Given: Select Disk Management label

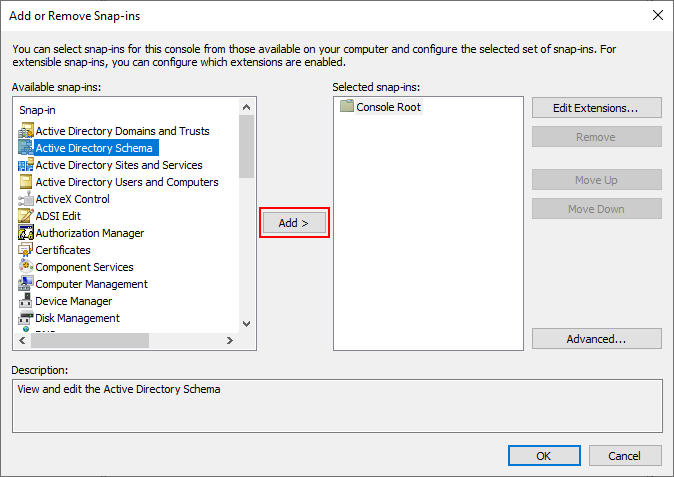Looking at the screenshot, I should 77,318.
